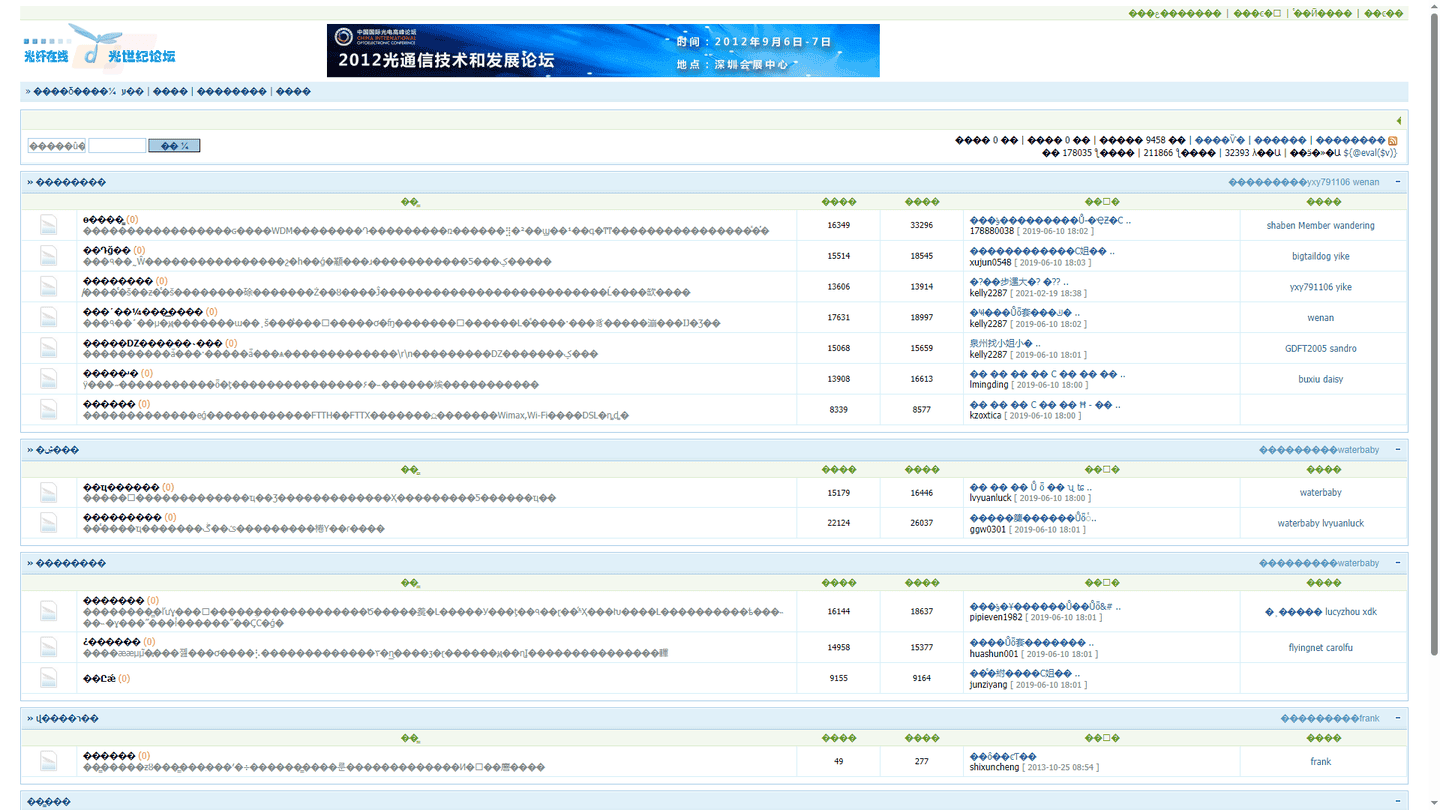Open moderator flyingnet's profile
This screenshot has width=1440, height=810.
pyautogui.click(x=1306, y=648)
